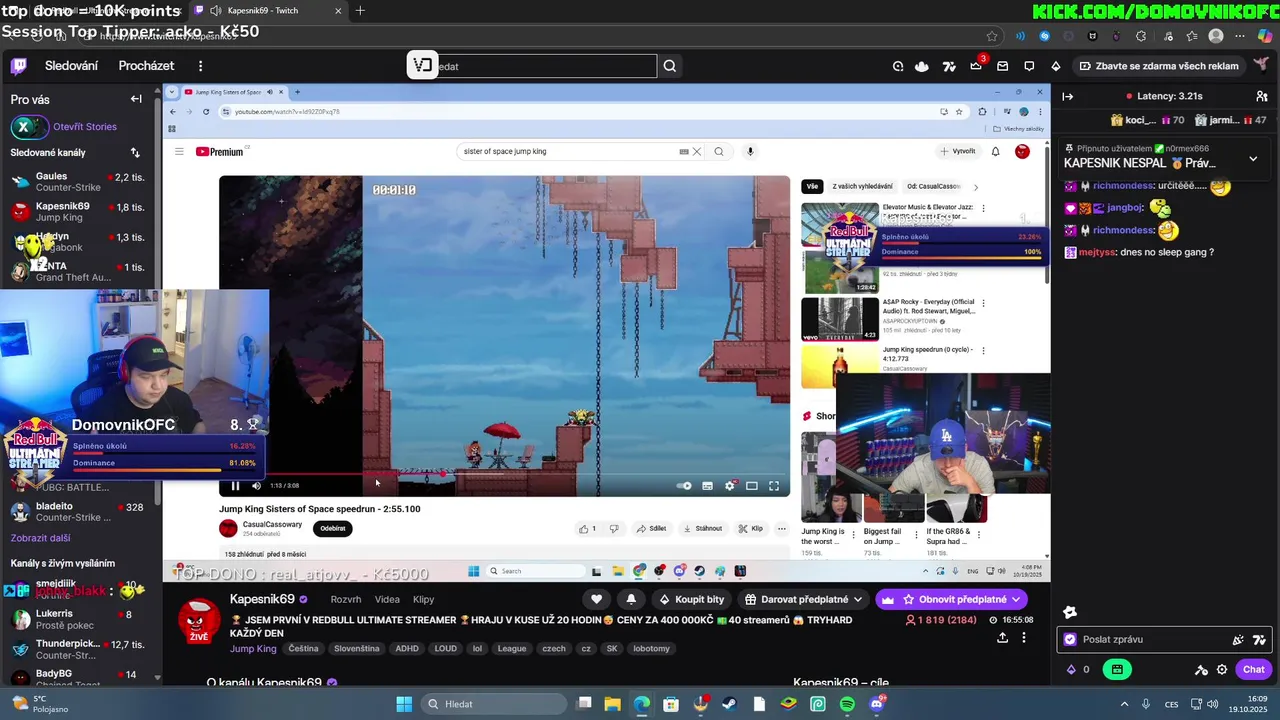Open the Prime crown notifications with badge 3

pos(976,66)
